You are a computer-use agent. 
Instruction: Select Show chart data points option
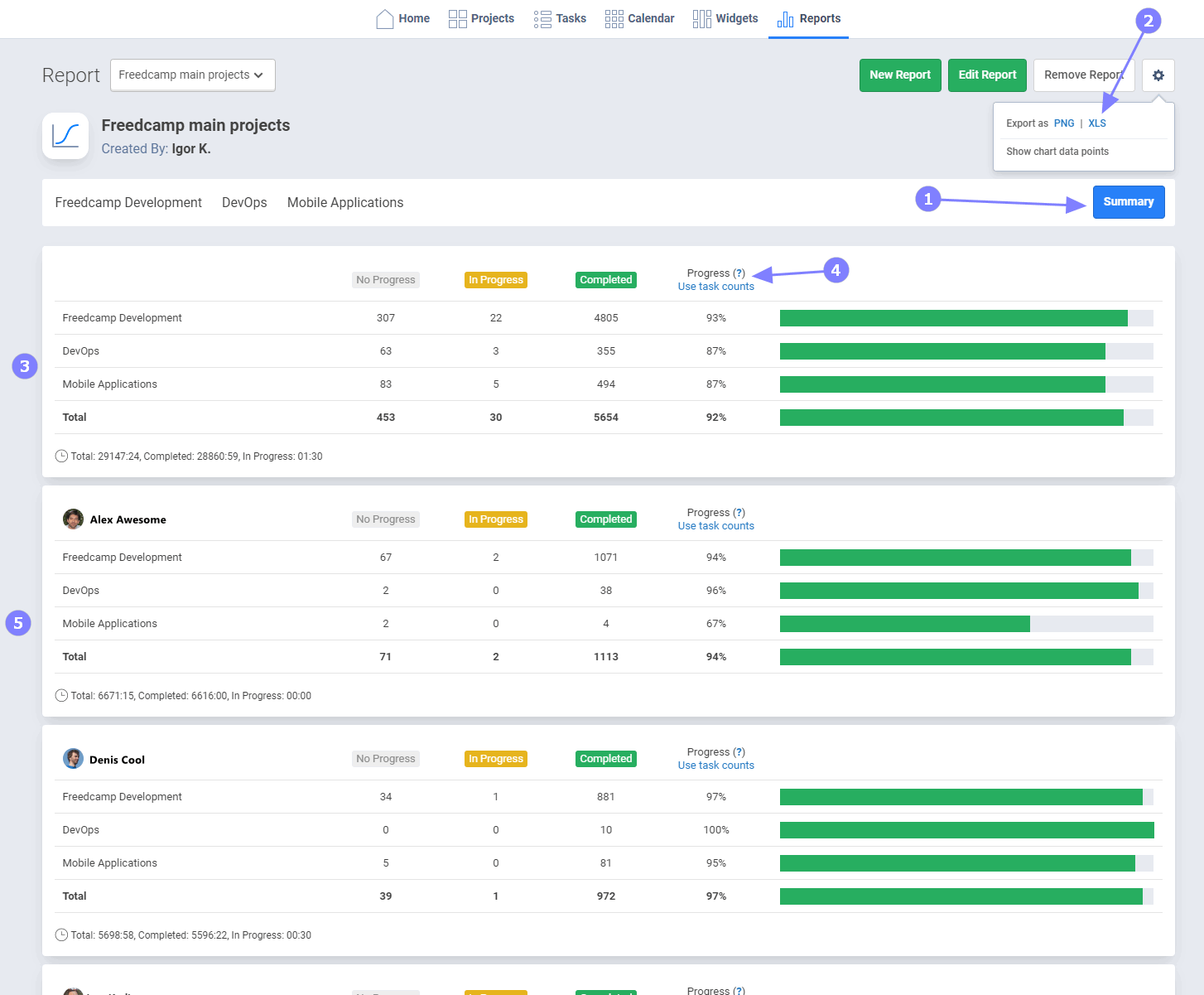tap(1057, 152)
